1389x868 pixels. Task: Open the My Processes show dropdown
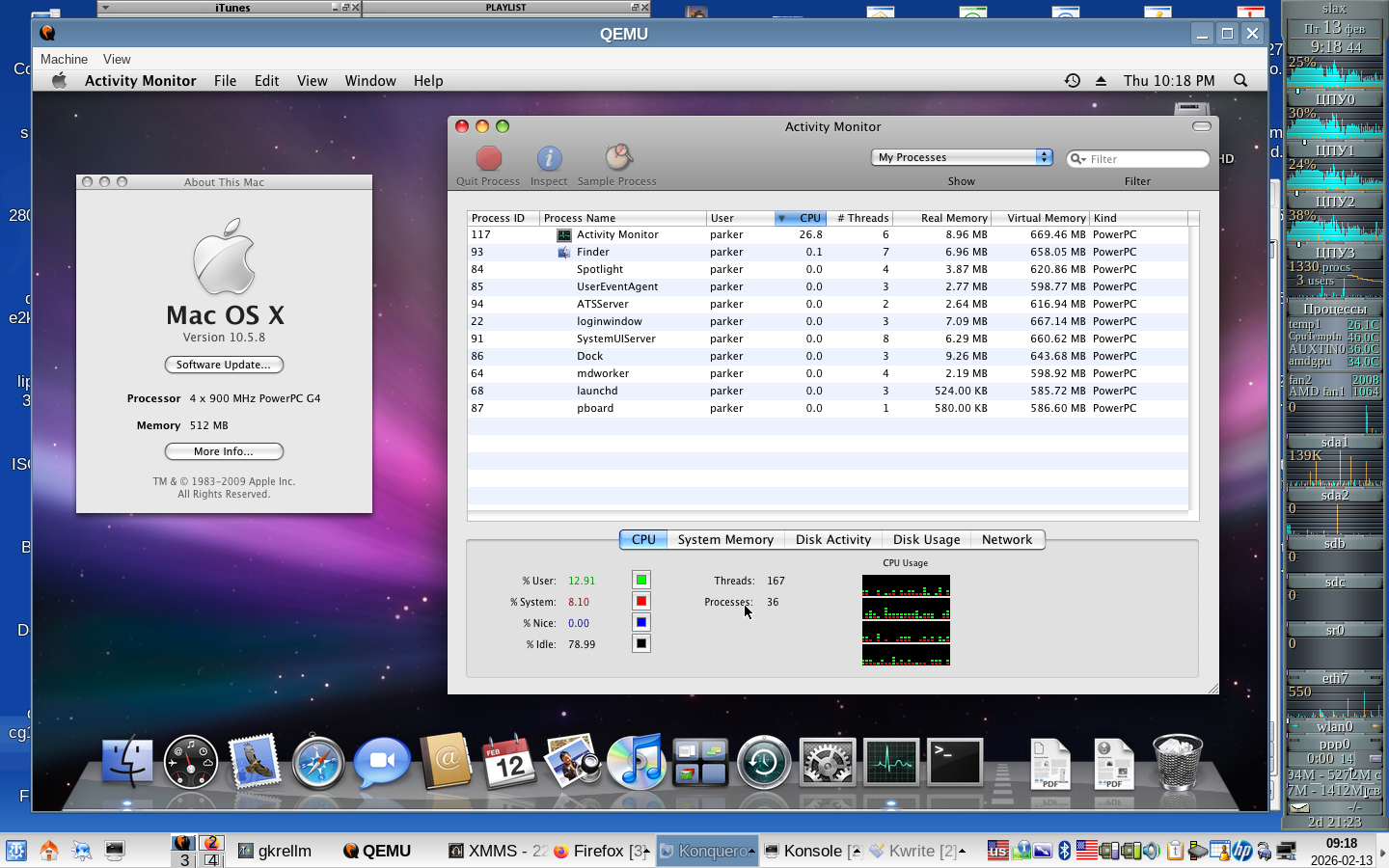[x=962, y=157]
